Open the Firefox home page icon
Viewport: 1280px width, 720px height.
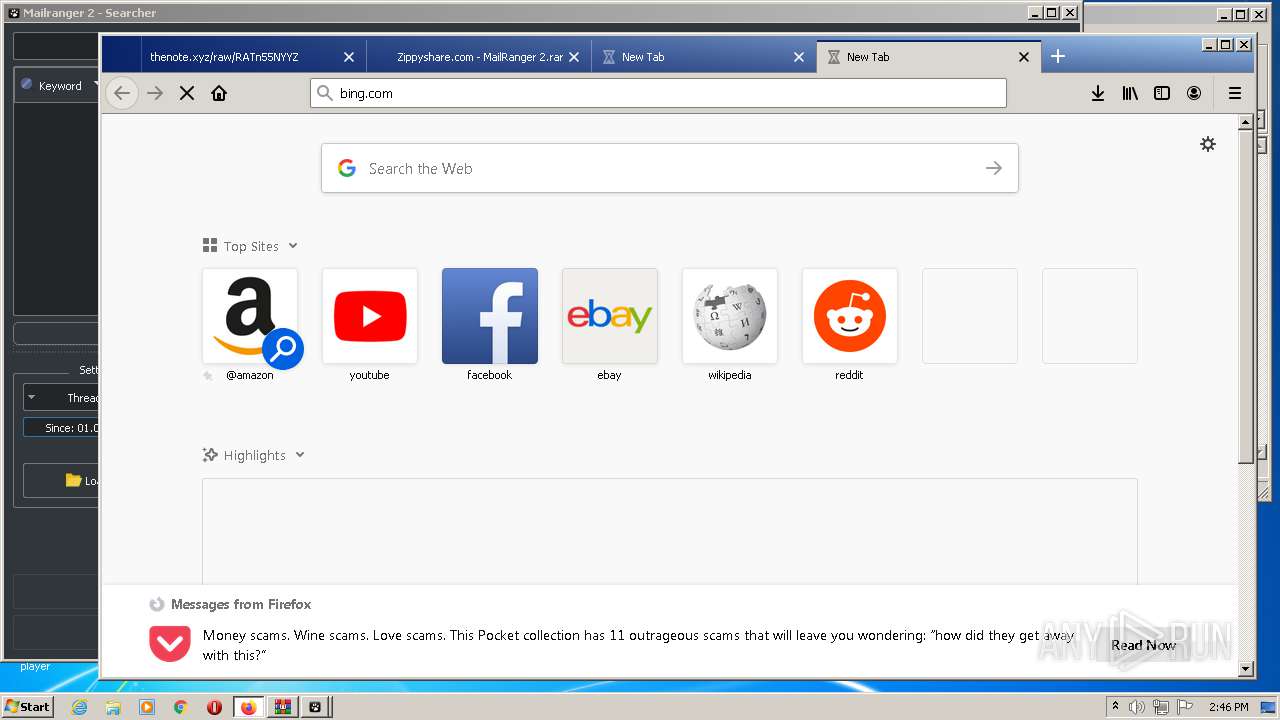(x=219, y=93)
